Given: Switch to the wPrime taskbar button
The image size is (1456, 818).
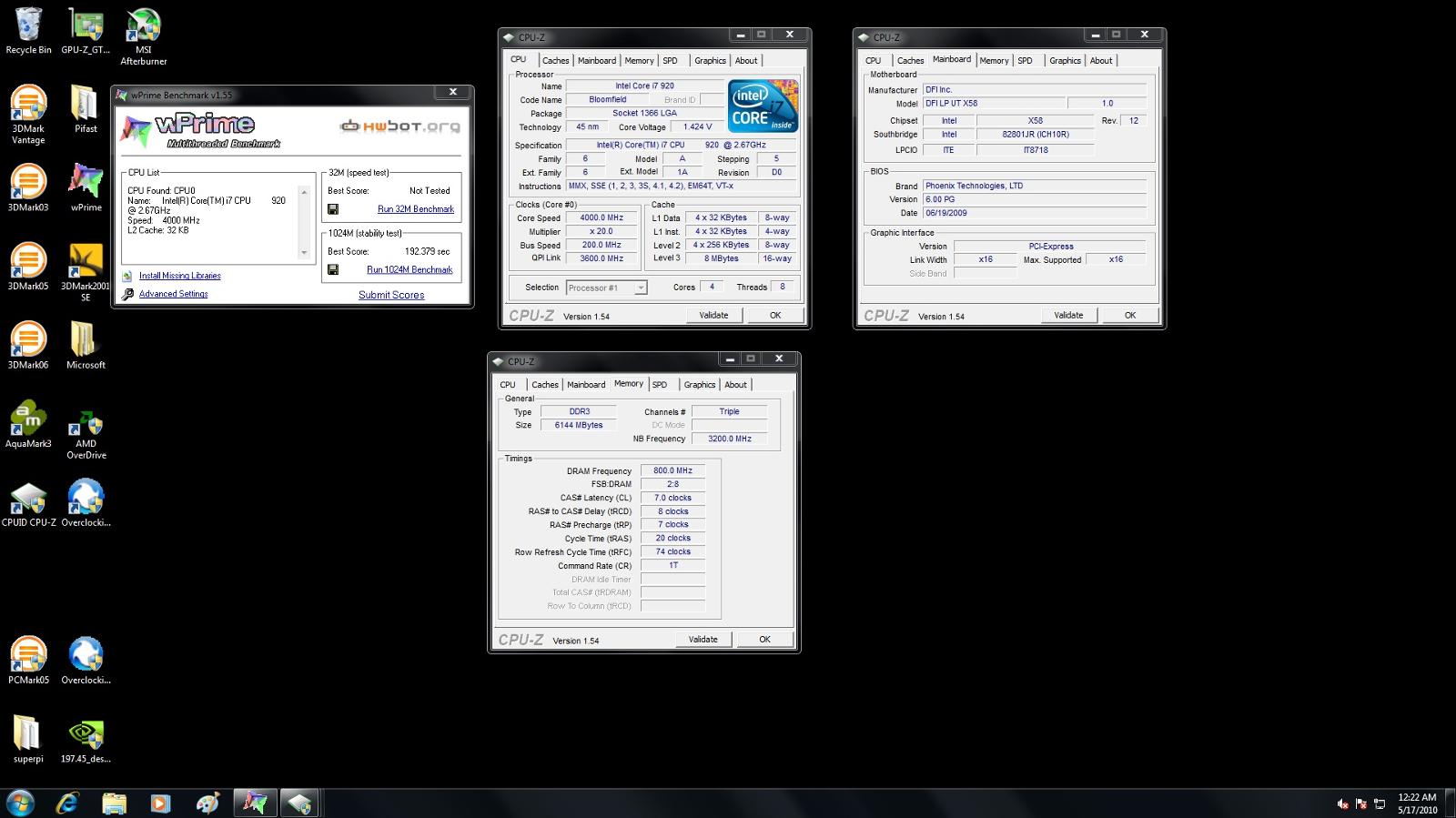Looking at the screenshot, I should pyautogui.click(x=255, y=803).
